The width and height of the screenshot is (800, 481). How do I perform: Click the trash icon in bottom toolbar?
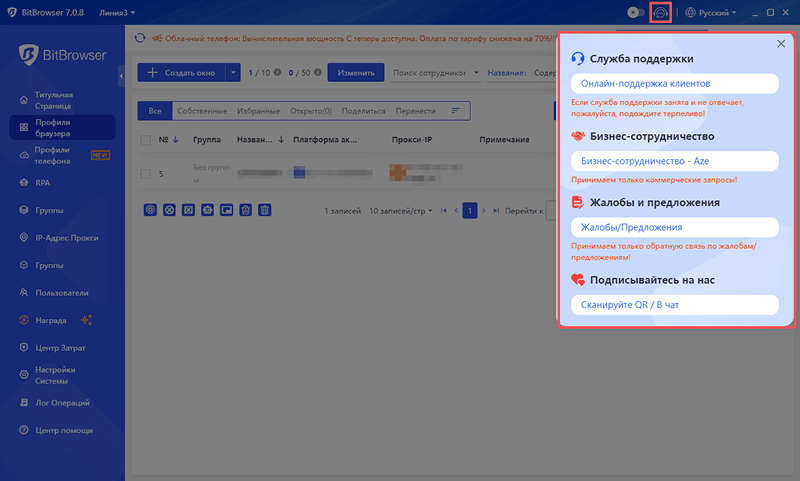tap(265, 210)
